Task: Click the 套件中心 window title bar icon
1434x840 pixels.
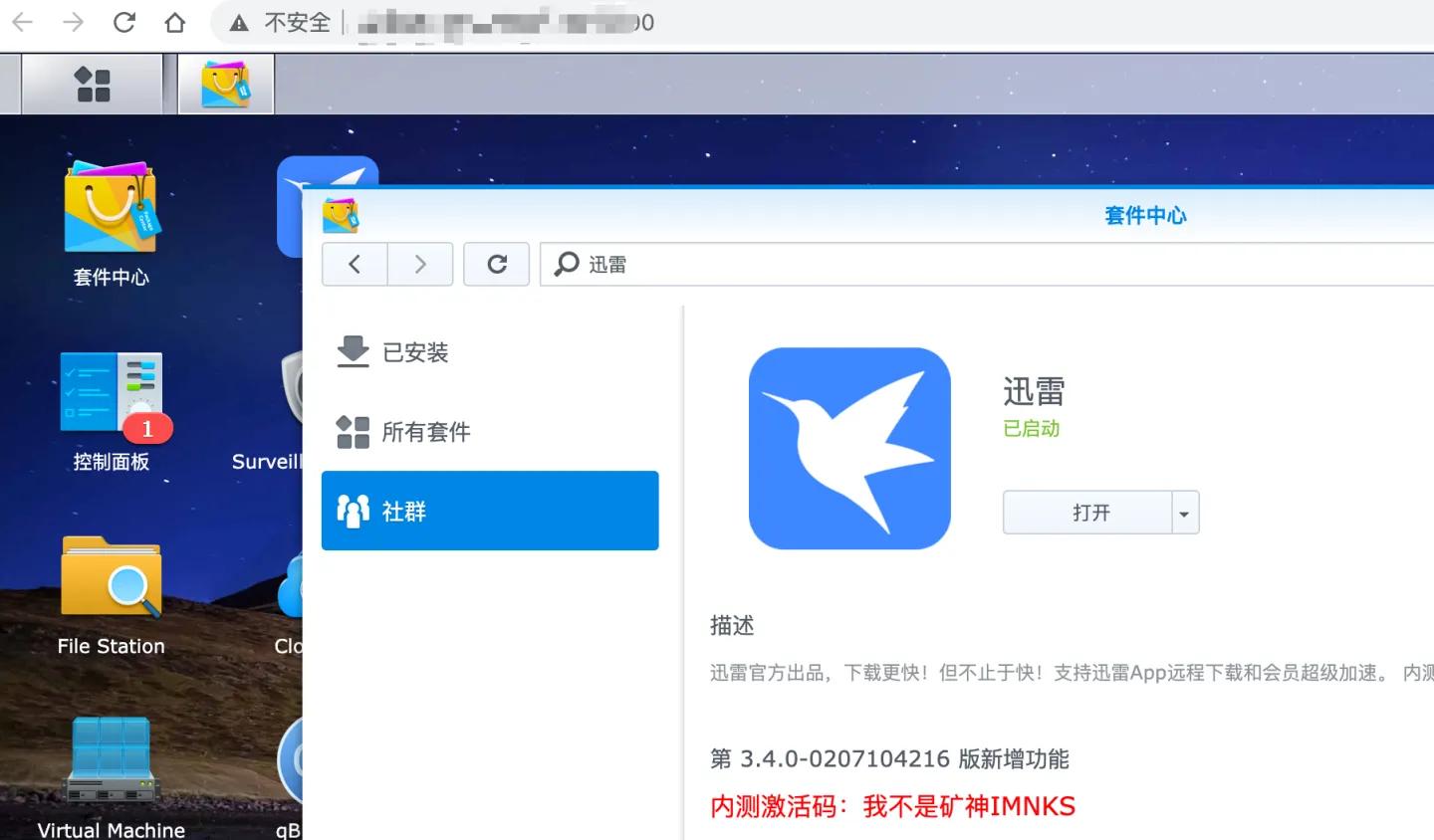Action: pyautogui.click(x=341, y=215)
